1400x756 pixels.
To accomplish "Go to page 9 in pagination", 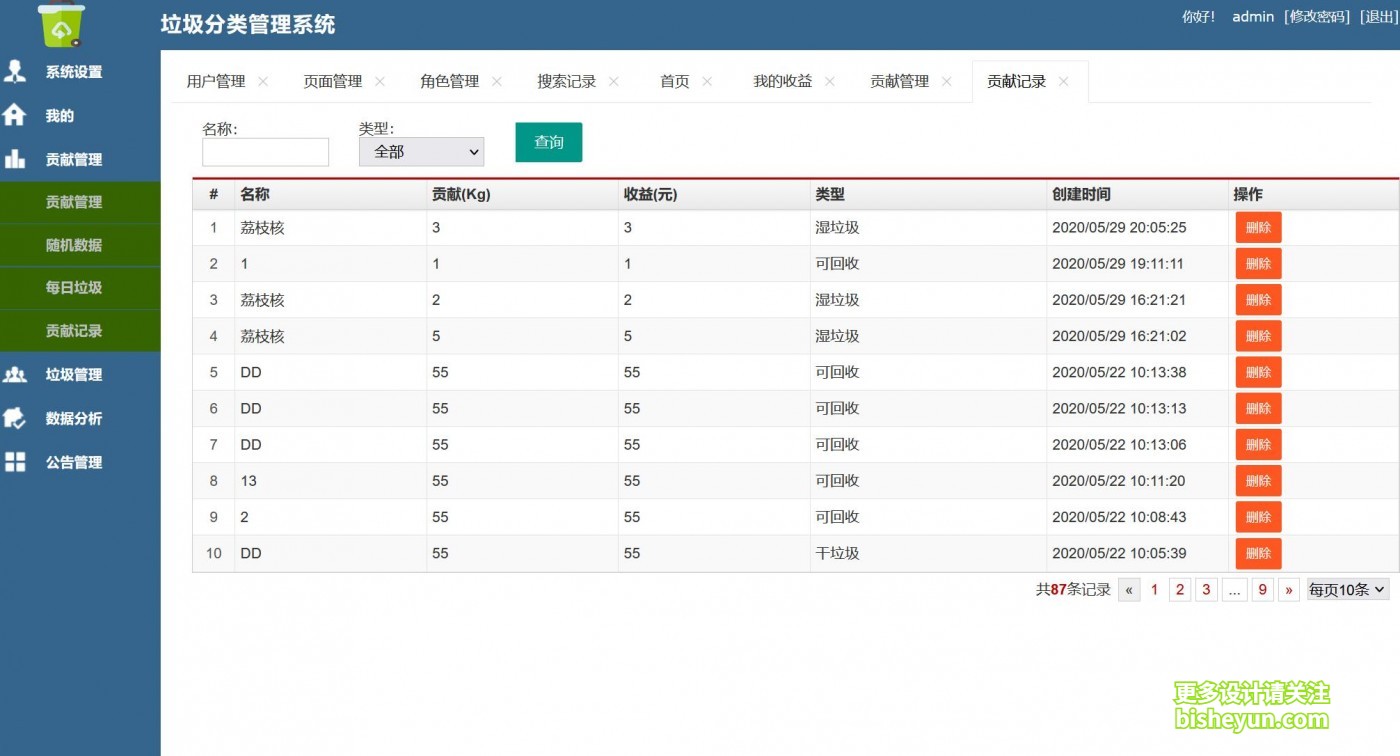I will coord(1262,590).
